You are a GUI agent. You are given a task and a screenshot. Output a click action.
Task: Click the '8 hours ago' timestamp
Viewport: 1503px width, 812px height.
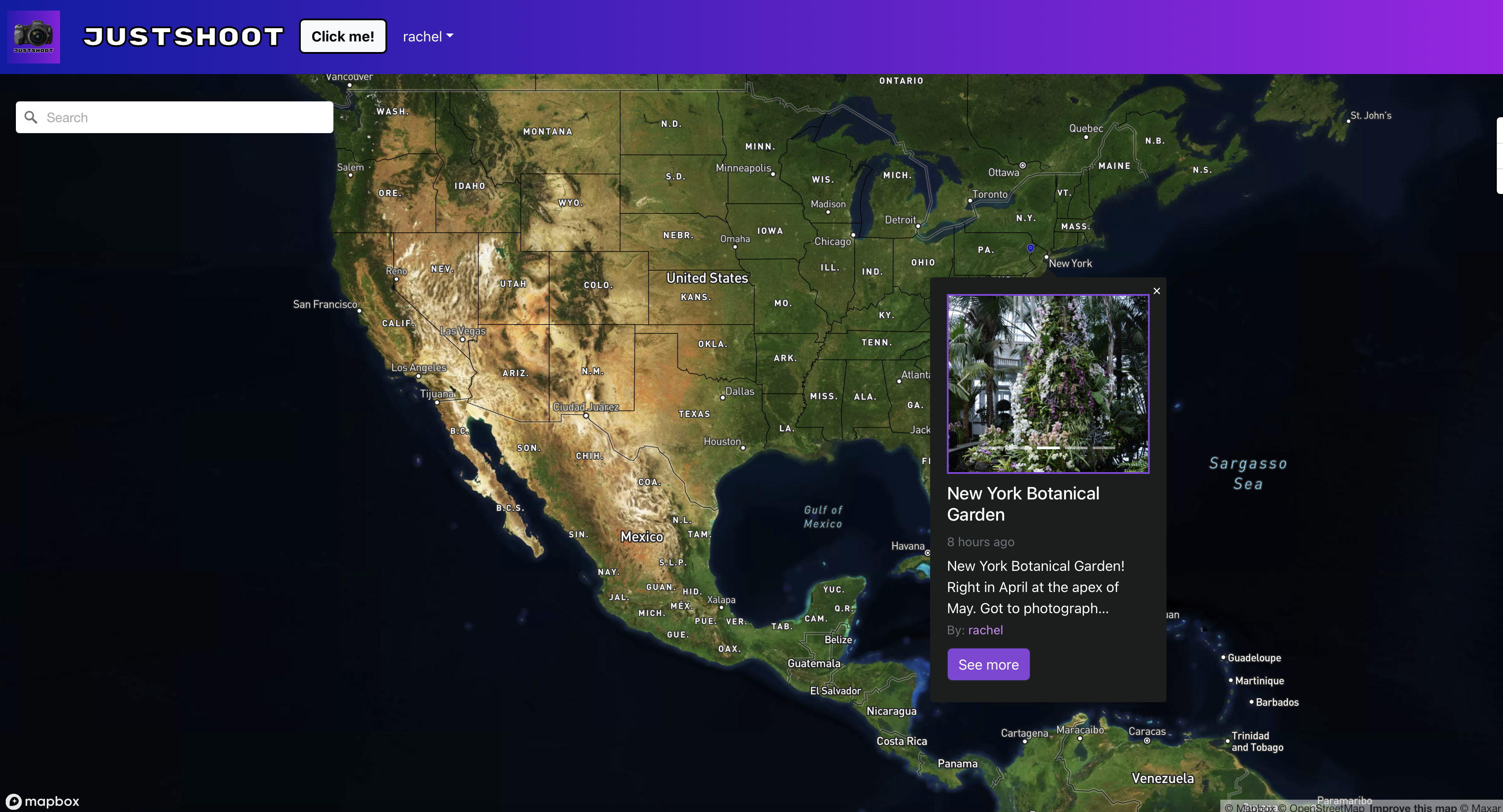980,542
